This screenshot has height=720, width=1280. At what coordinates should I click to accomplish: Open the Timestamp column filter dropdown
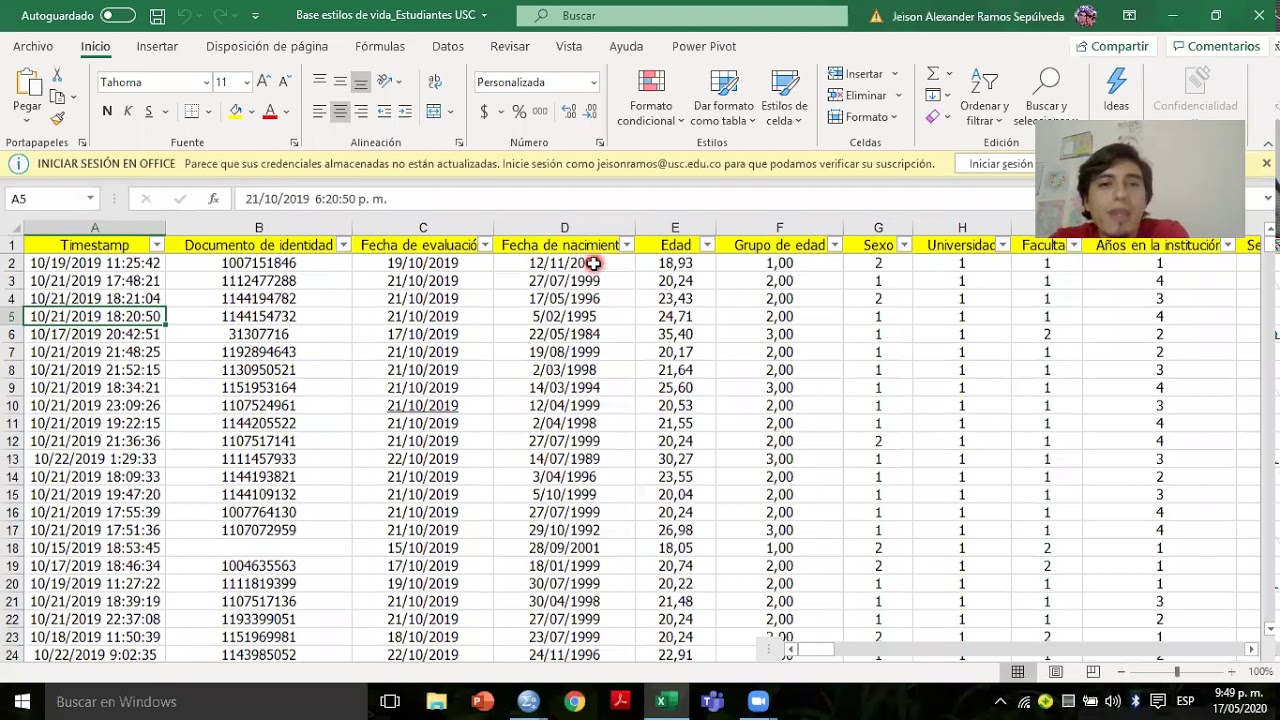tap(156, 245)
